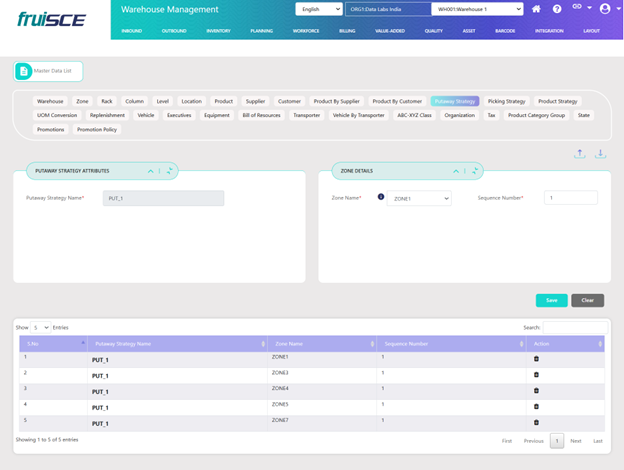624x470 pixels.
Task: Click the table Search input field
Action: (x=575, y=327)
